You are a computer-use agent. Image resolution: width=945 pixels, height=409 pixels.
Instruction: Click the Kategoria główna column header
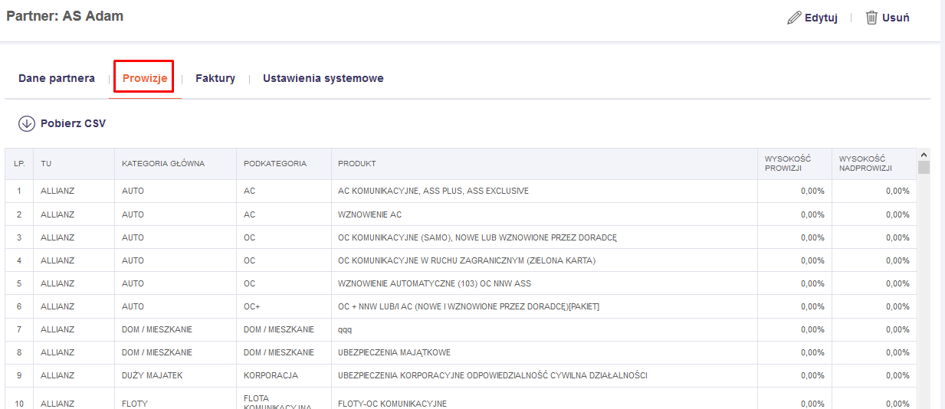163,164
